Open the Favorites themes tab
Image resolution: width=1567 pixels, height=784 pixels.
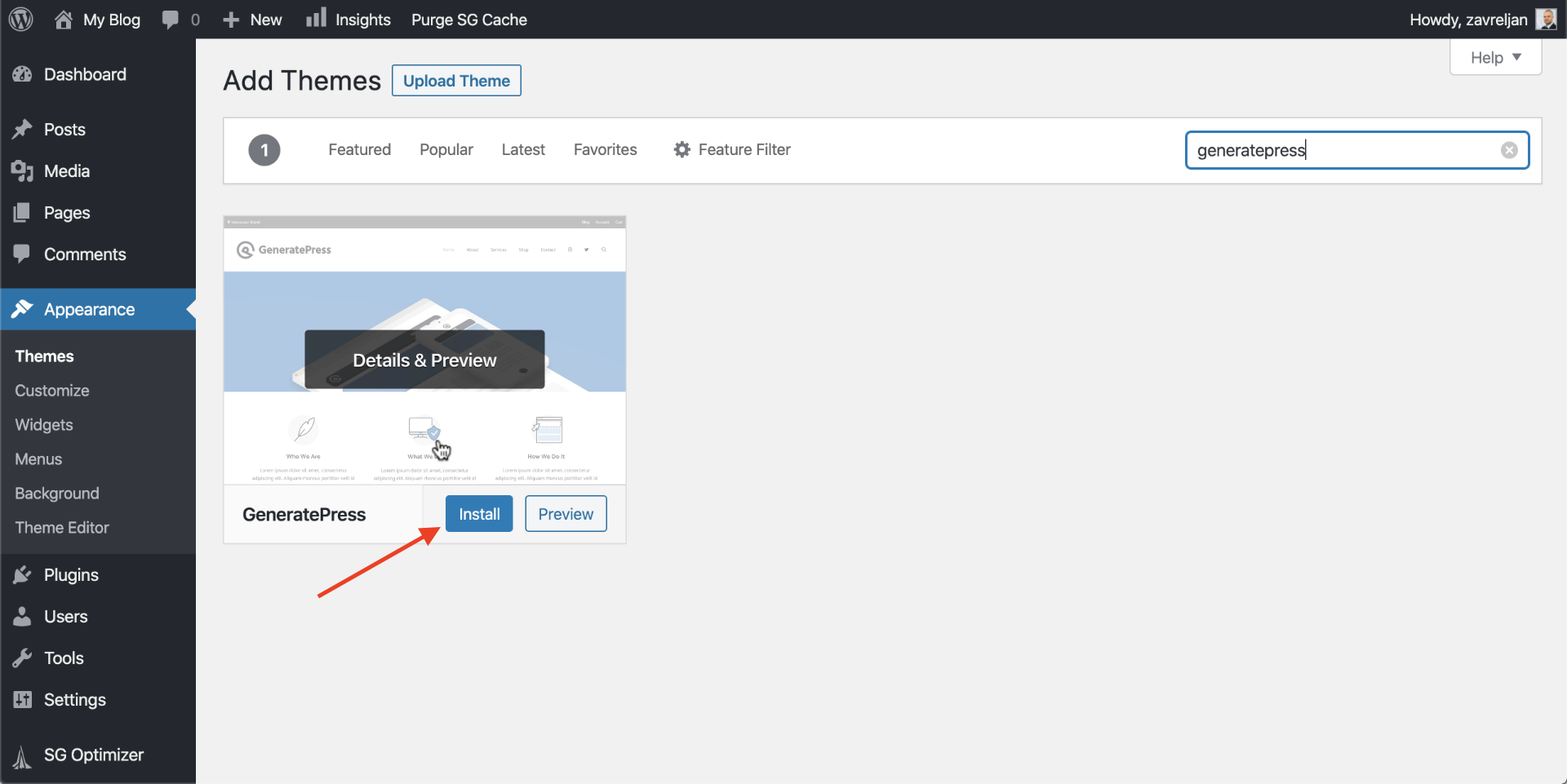605,149
